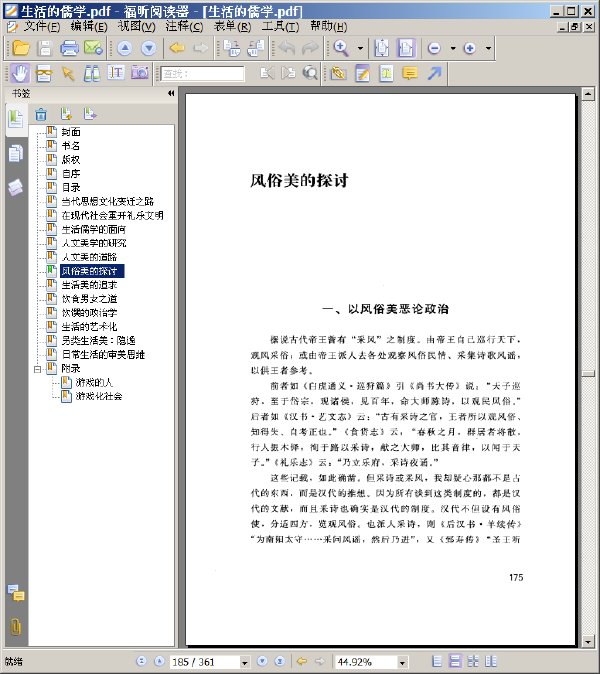Select the 日常生活的审美思维 bookmark
The image size is (600, 674).
103,355
